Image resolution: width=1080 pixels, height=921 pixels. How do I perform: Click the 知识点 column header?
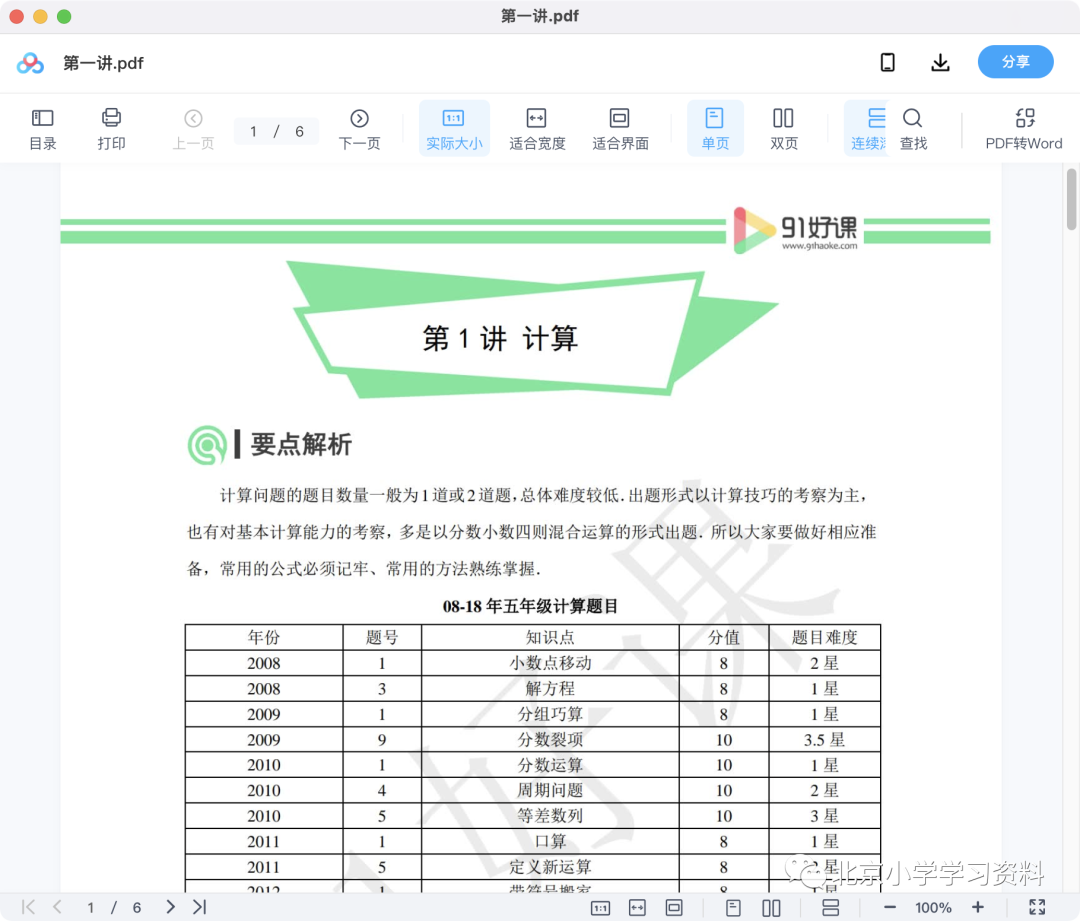click(550, 637)
